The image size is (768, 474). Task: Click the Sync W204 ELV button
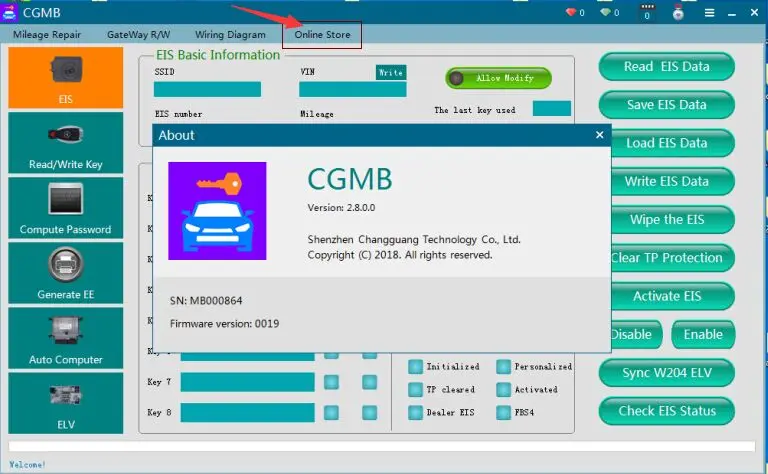(667, 373)
